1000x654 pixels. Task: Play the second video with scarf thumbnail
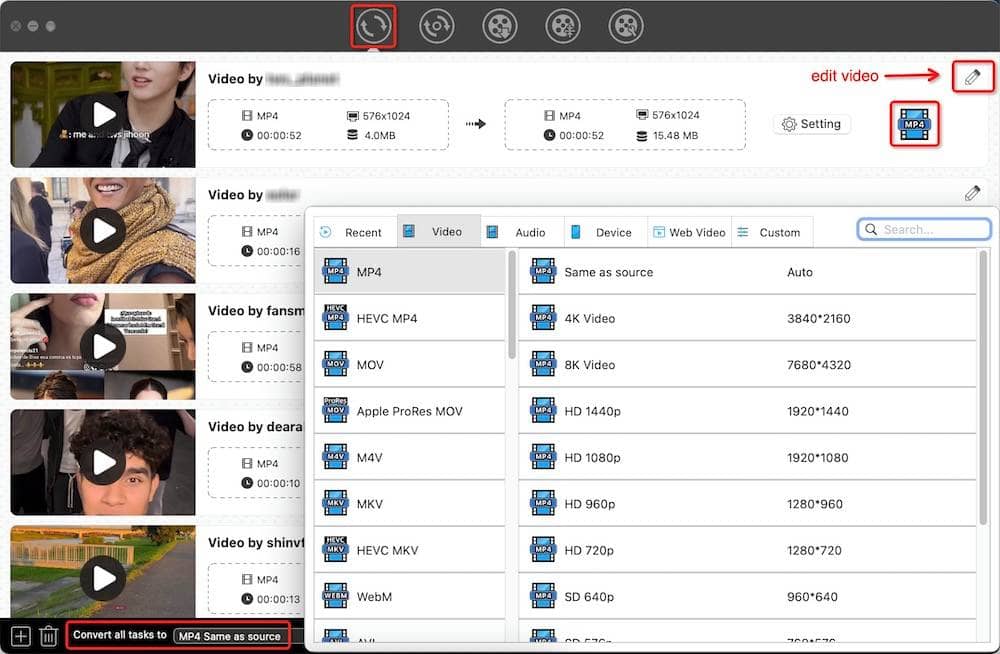click(103, 230)
